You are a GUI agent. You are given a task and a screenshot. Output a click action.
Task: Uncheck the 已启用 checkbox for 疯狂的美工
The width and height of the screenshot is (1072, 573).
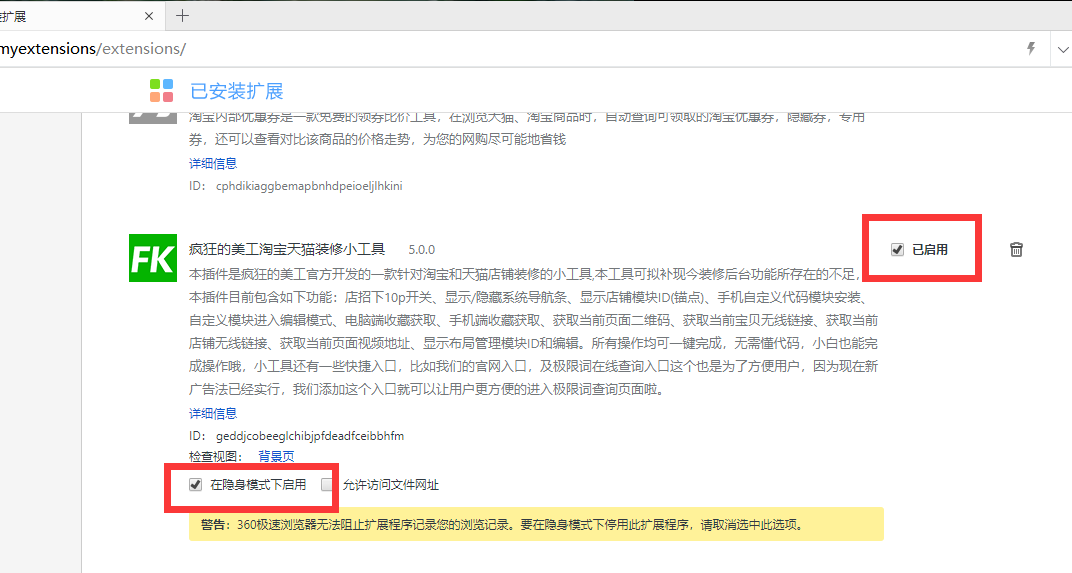tap(897, 250)
